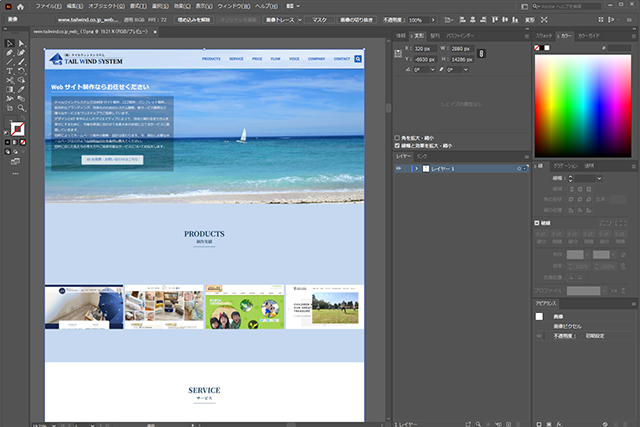The width and height of the screenshot is (640, 427).
Task: Open the ファイル(F) menu
Action: pyautogui.click(x=48, y=6)
